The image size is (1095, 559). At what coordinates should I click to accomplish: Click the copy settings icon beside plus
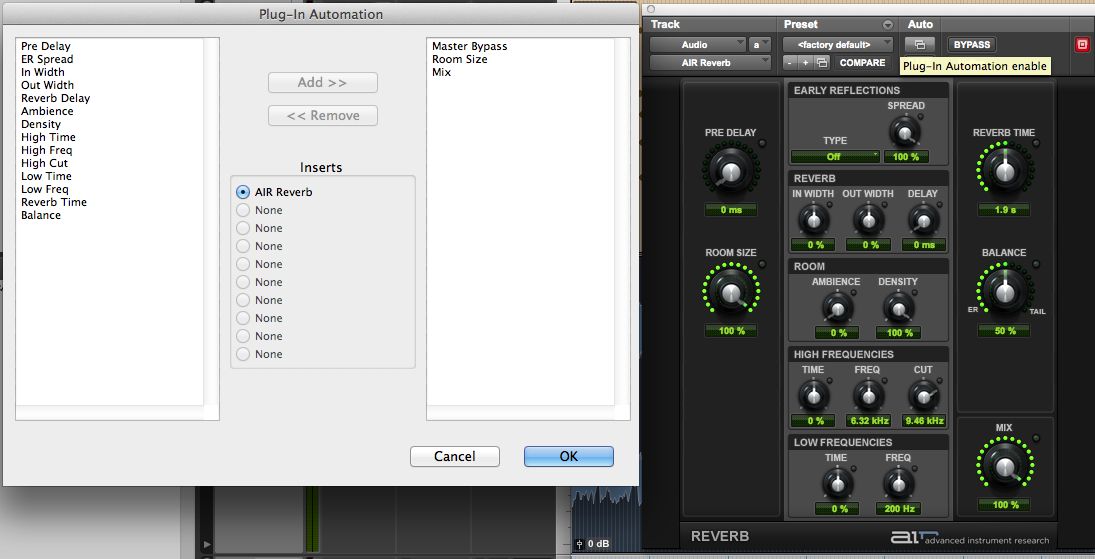[822, 63]
